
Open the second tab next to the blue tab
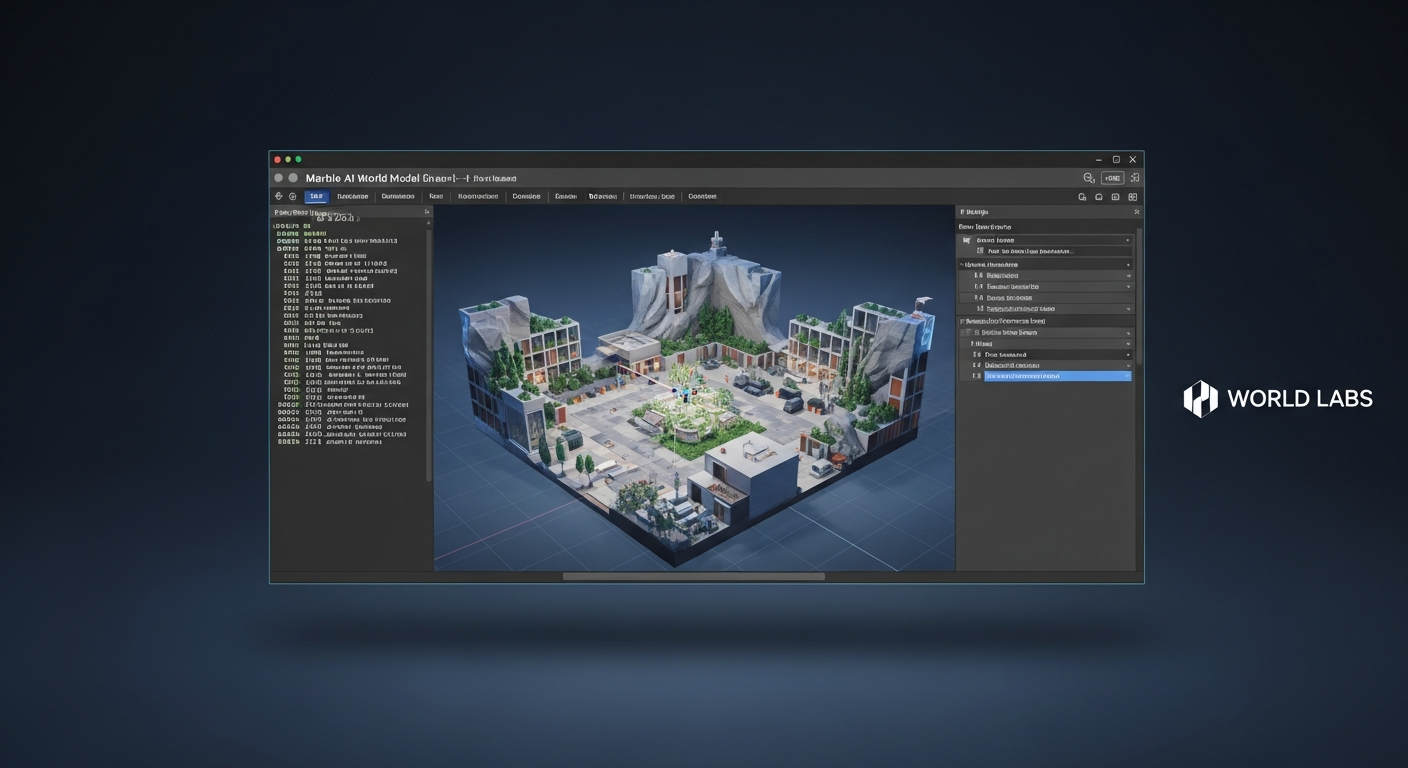(352, 197)
